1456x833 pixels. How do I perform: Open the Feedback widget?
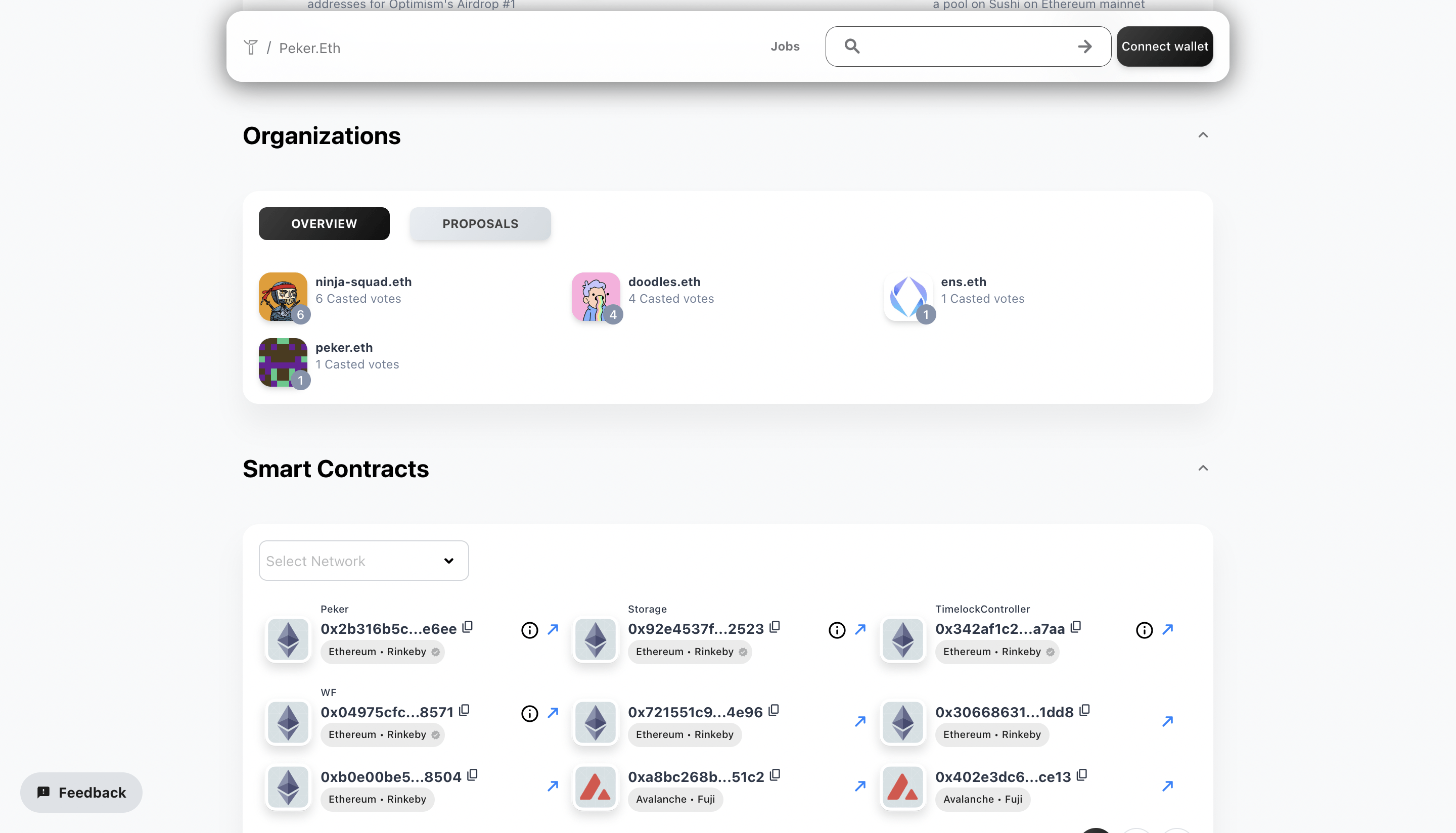point(81,793)
